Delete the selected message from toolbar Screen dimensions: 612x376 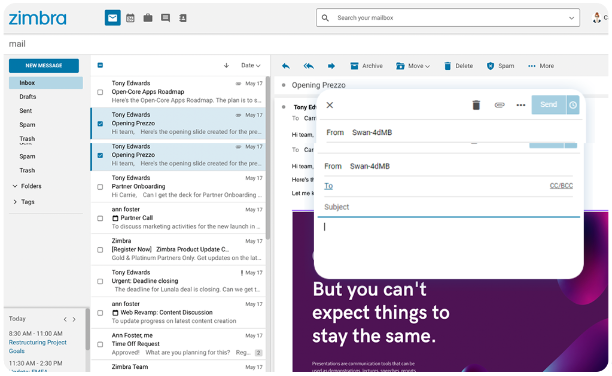[459, 66]
